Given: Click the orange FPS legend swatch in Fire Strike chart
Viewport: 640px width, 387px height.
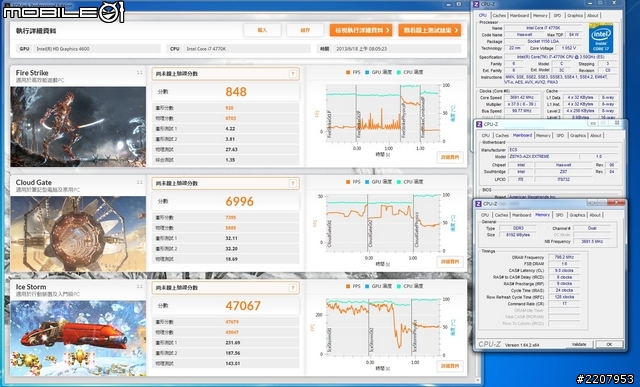Looking at the screenshot, I should tap(348, 72).
